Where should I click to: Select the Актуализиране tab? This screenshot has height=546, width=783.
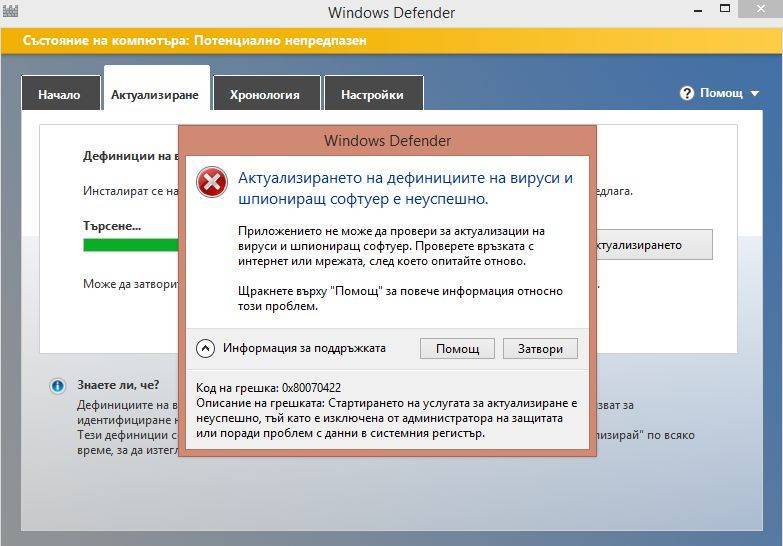pyautogui.click(x=157, y=90)
